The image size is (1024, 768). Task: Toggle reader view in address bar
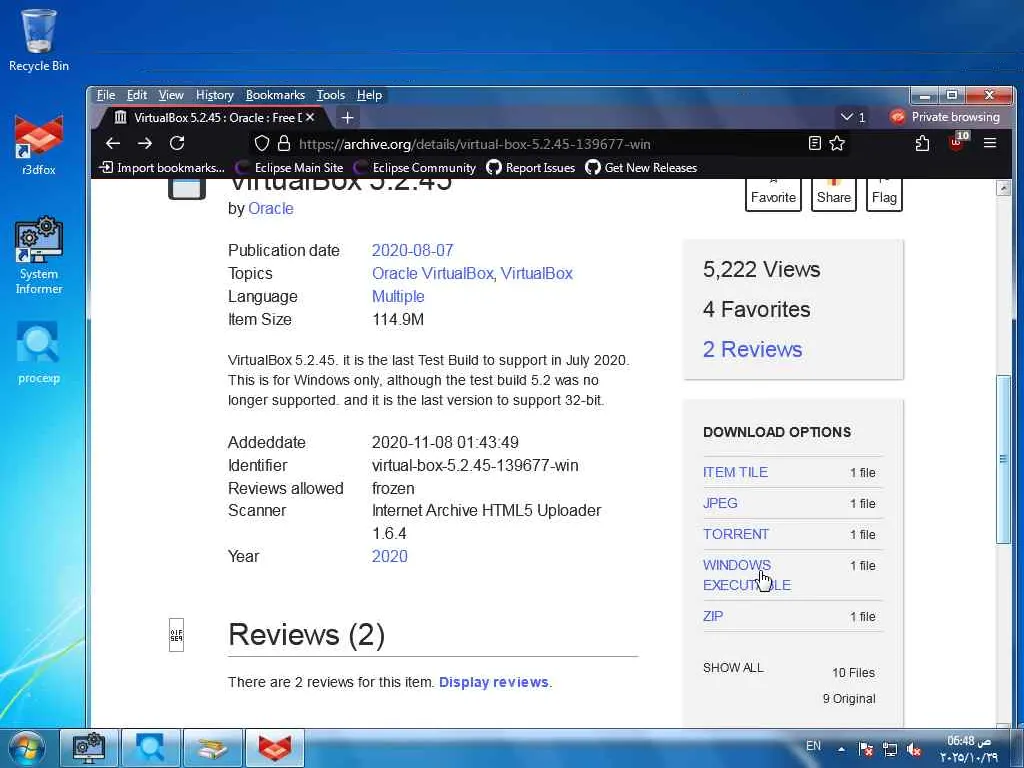814,143
